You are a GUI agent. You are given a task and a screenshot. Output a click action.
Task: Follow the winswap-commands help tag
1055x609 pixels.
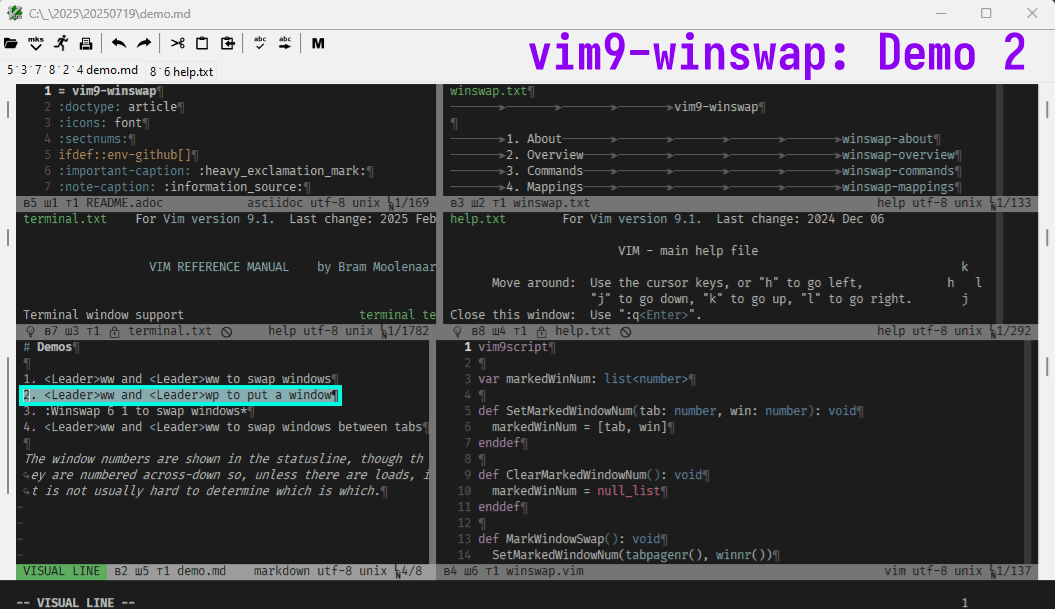click(898, 171)
